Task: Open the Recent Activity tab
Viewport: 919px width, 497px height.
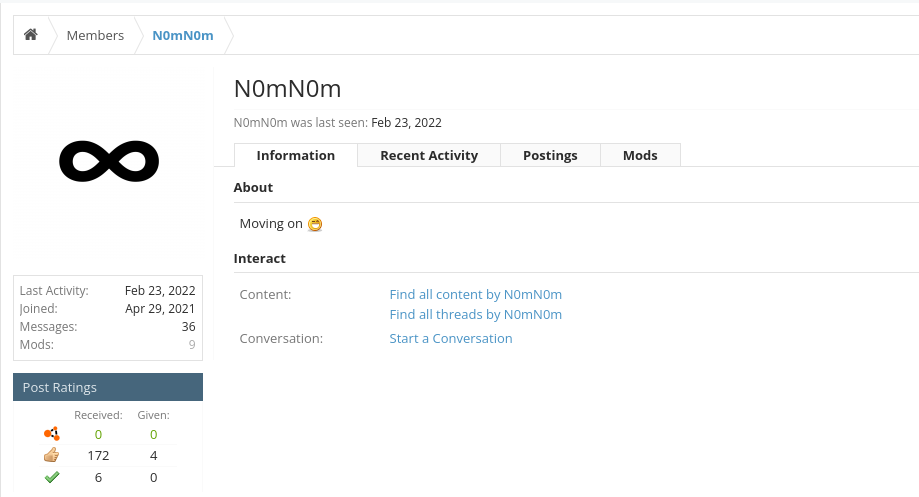Action: [429, 155]
